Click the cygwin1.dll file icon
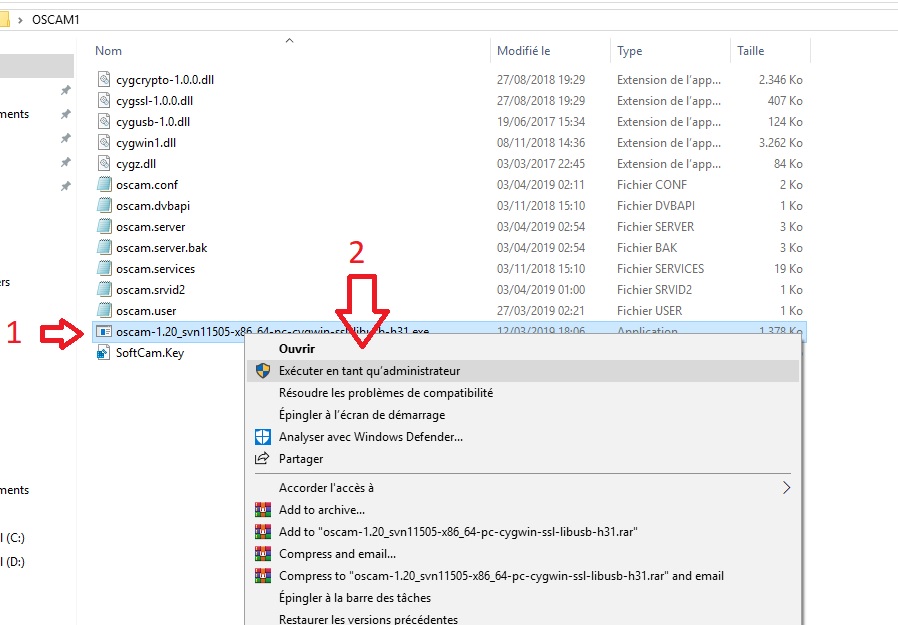This screenshot has width=898, height=625. pyautogui.click(x=104, y=142)
